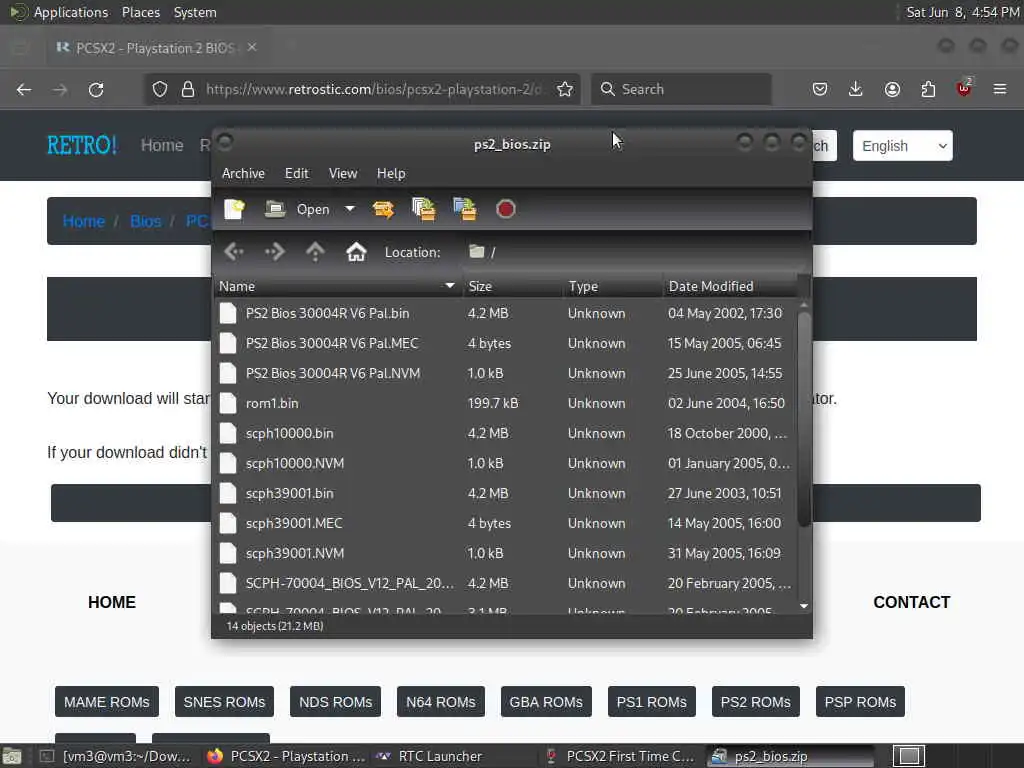The width and height of the screenshot is (1024, 768).
Task: Sort by Name column header
Action: pyautogui.click(x=338, y=286)
